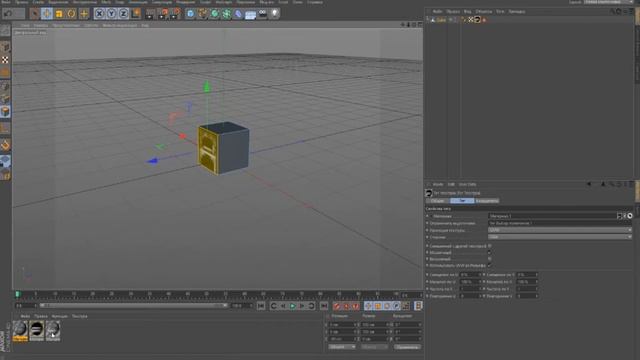Image resolution: width=640 pixels, height=360 pixels.
Task: Switch the coordinate system icon
Action: (x=136, y=14)
